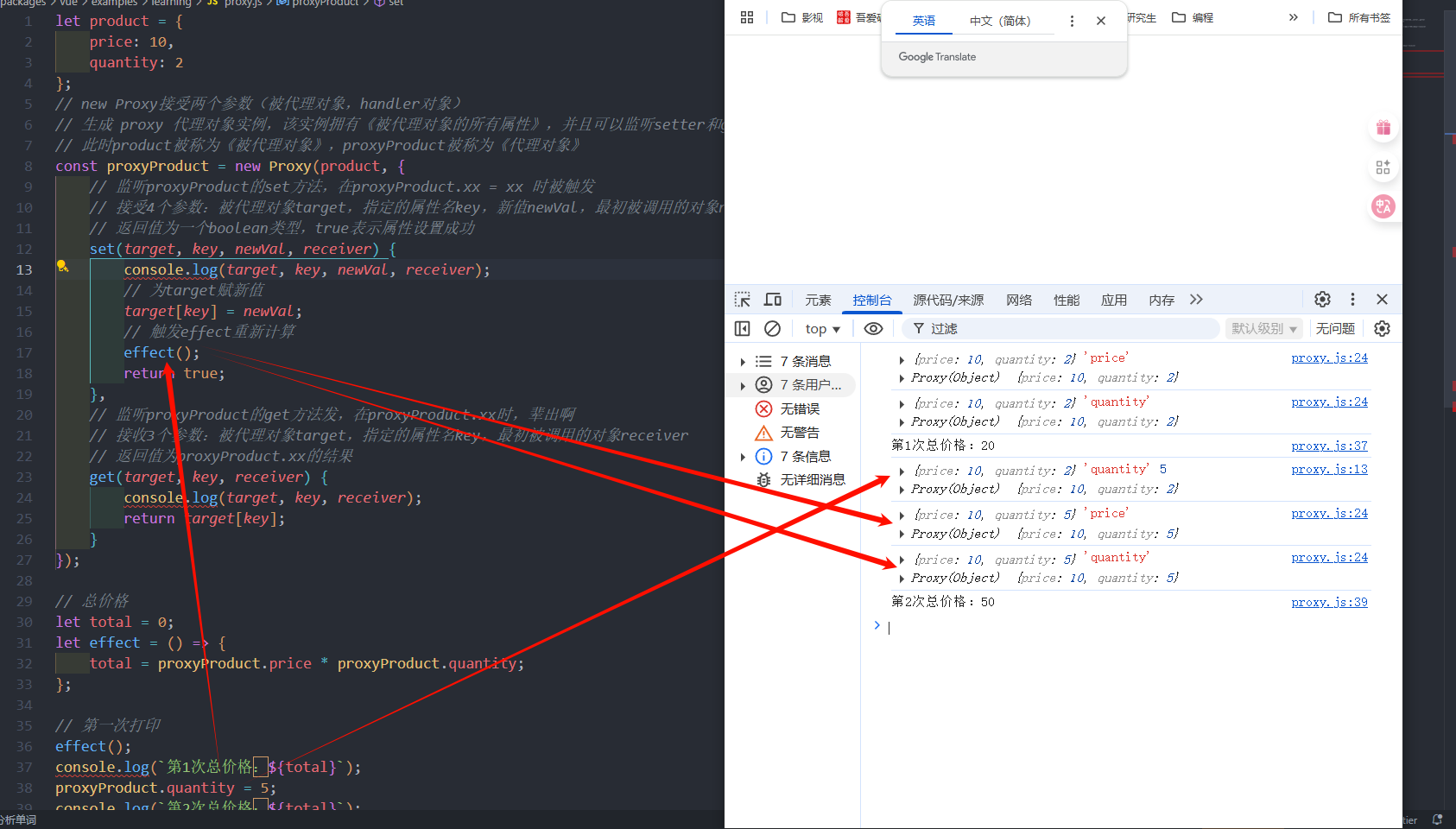The height and width of the screenshot is (829, 1456).
Task: Click the lightbulb quick-fix icon in editor
Action: point(62,267)
